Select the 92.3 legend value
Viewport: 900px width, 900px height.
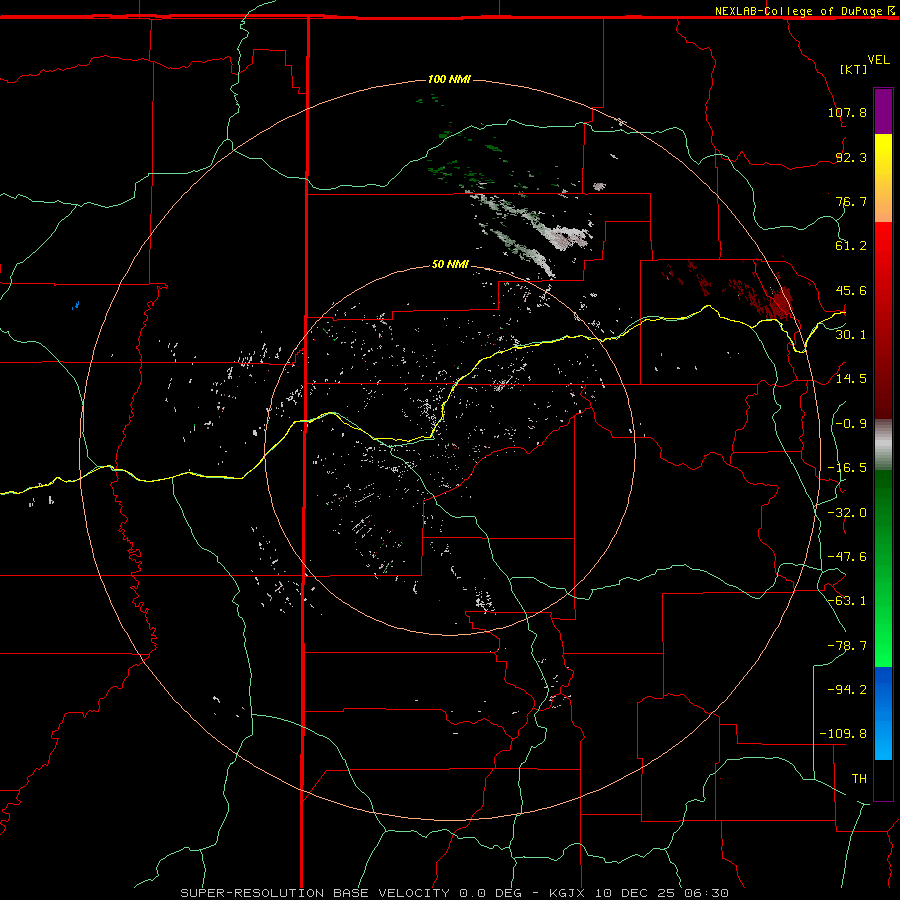coord(851,157)
